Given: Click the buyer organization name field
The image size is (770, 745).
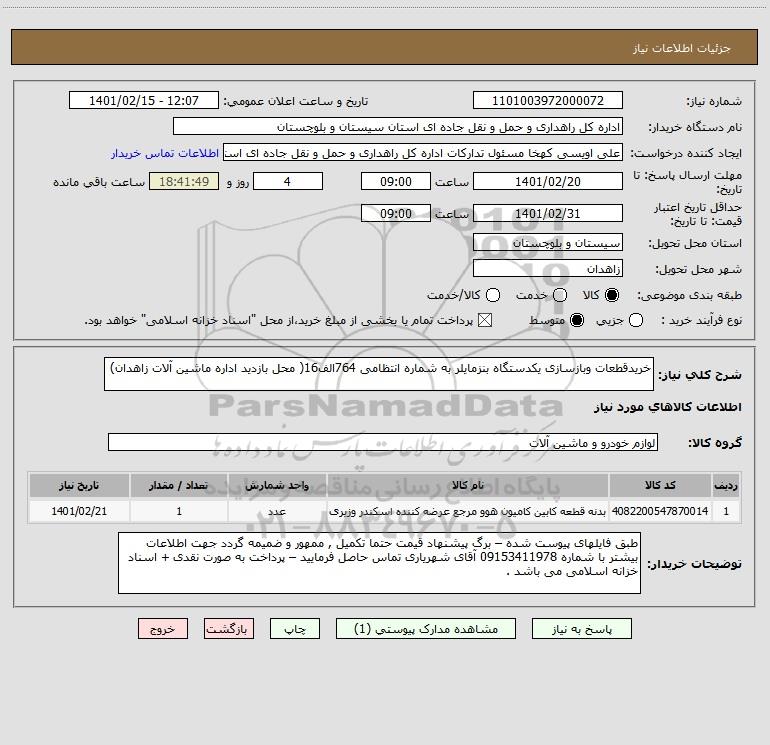Looking at the screenshot, I should (x=398, y=127).
